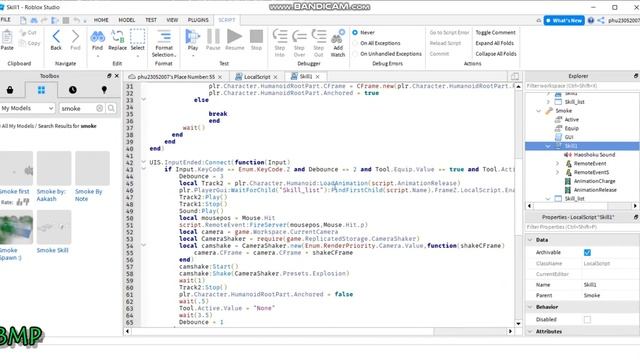Screen dimensions: 640x360
Task: Open Toolbox Marketplace lock-bag tab icon
Action: (10, 90)
